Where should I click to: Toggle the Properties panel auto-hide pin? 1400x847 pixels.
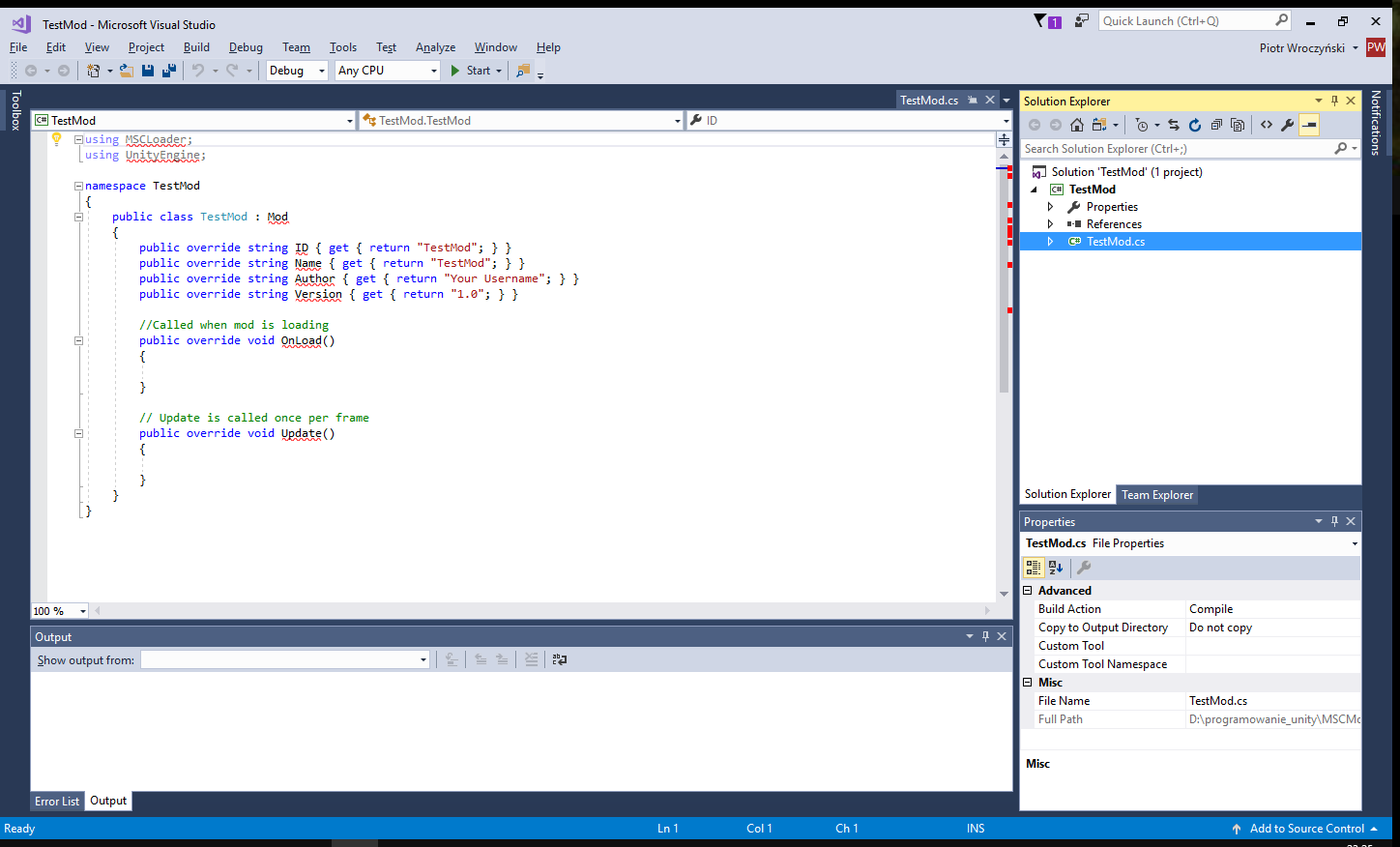tap(1335, 521)
